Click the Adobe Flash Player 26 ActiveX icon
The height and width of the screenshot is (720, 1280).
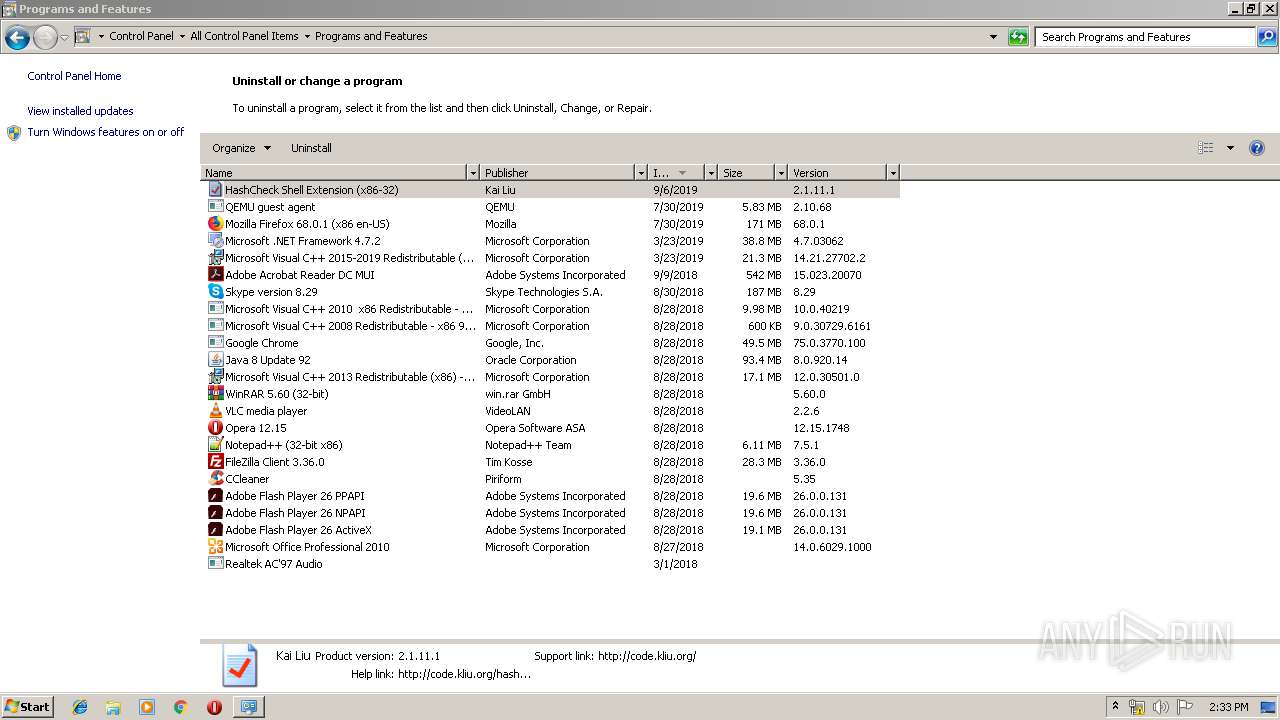coord(215,529)
